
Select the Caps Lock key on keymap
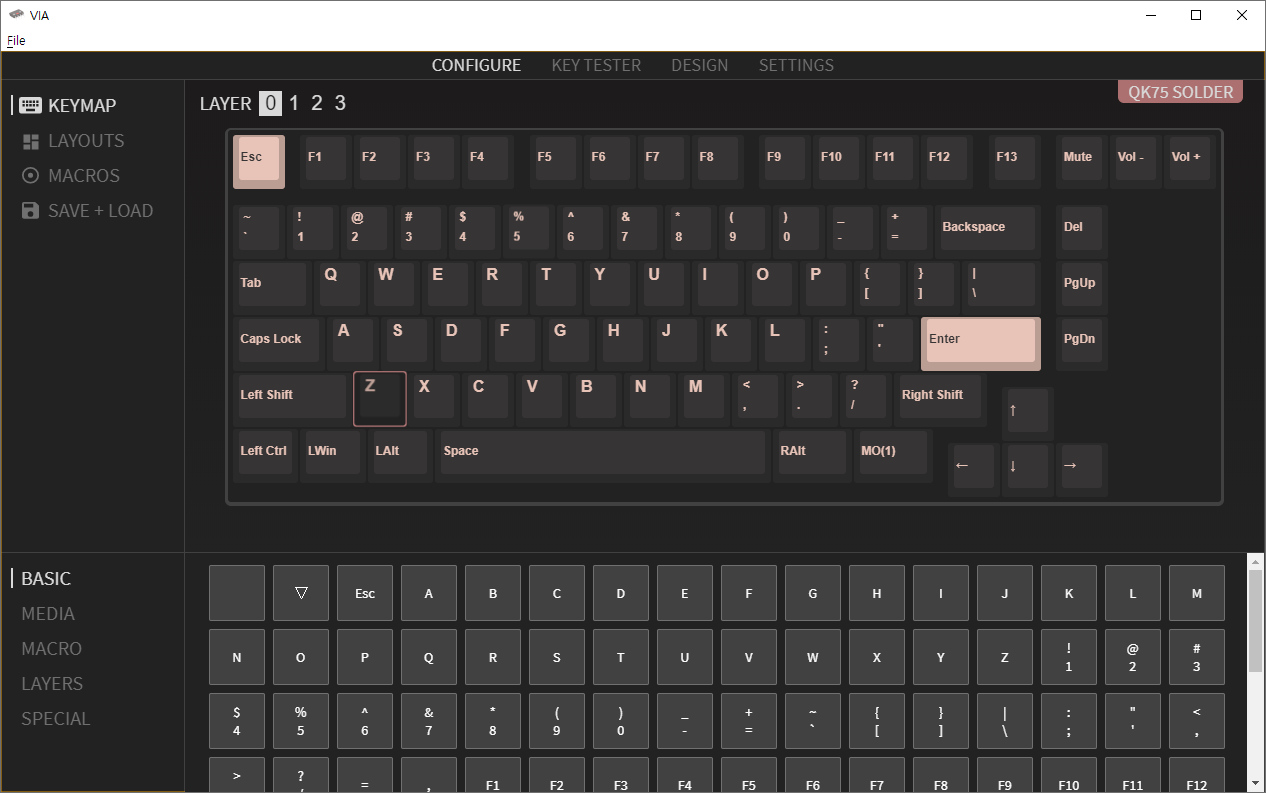(x=279, y=344)
